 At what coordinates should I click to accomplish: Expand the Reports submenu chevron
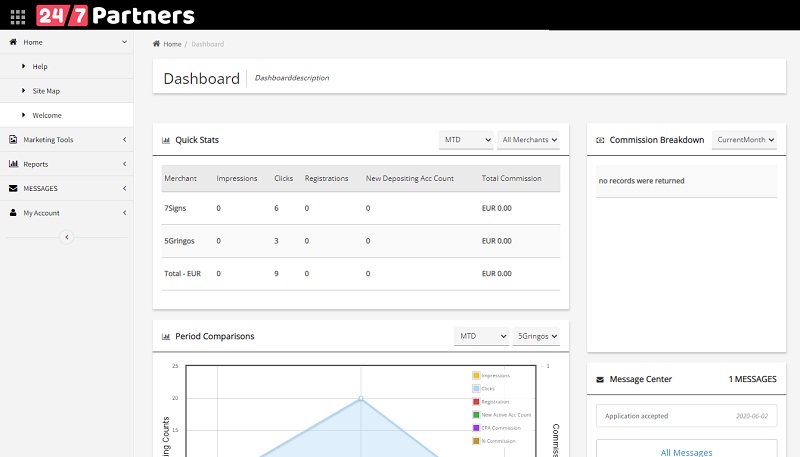tap(124, 164)
